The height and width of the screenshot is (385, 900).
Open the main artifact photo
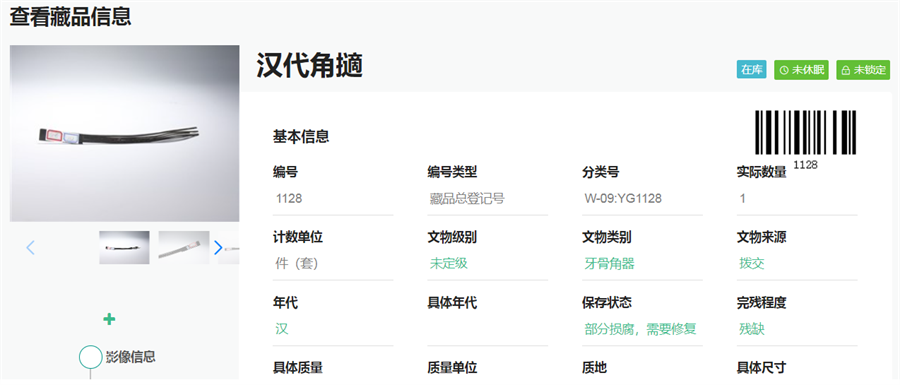[x=125, y=134]
